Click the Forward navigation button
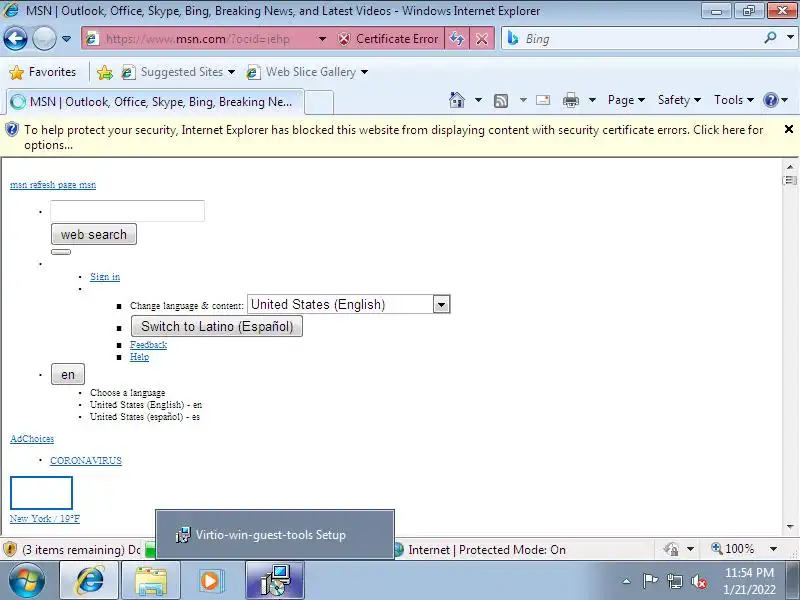Screen dimensions: 800x600 click(44, 39)
